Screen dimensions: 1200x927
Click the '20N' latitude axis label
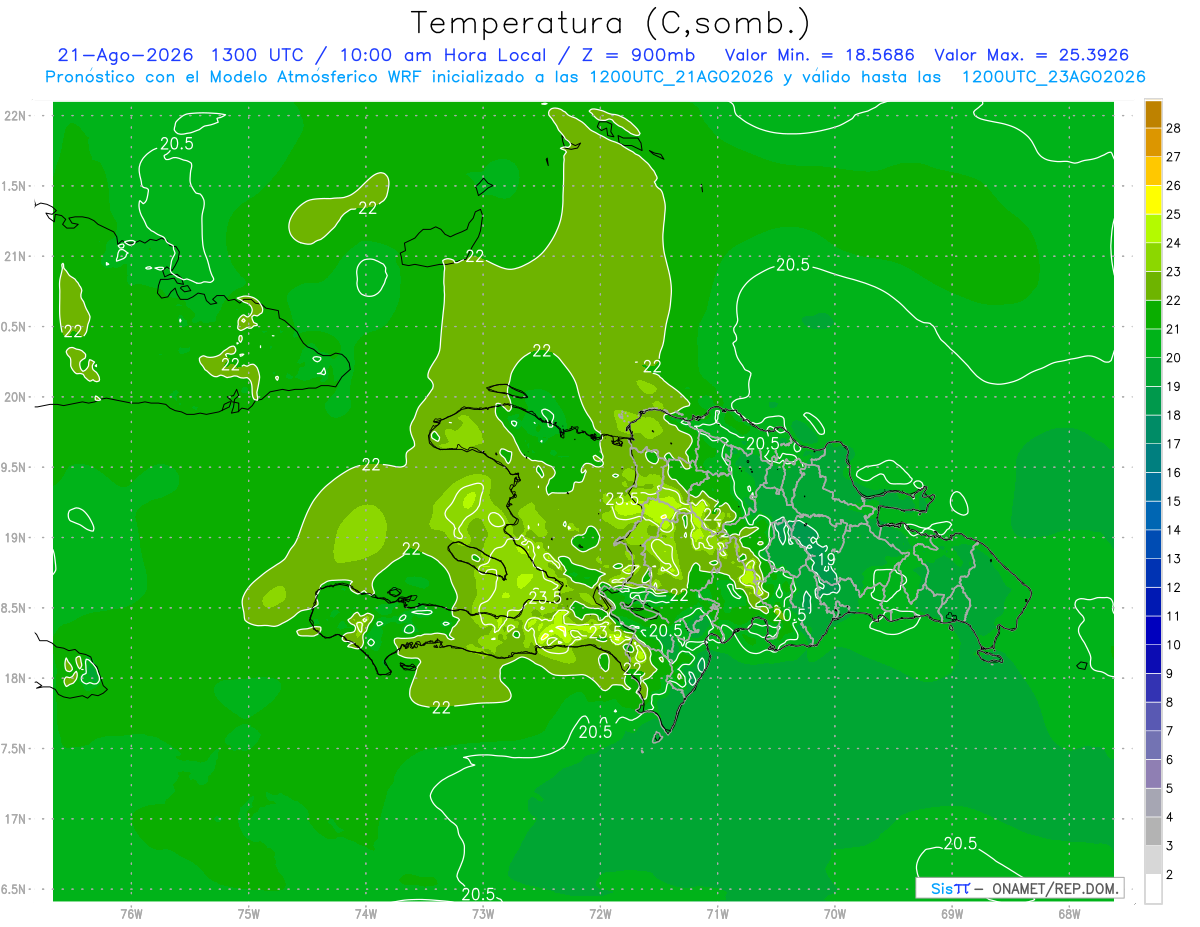[15, 397]
